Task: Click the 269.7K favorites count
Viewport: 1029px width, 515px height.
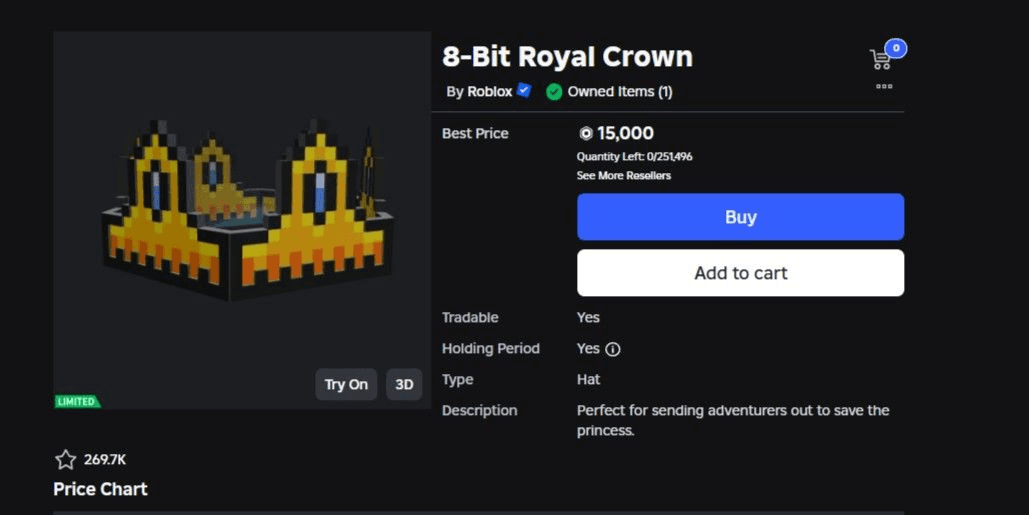Action: [105, 459]
